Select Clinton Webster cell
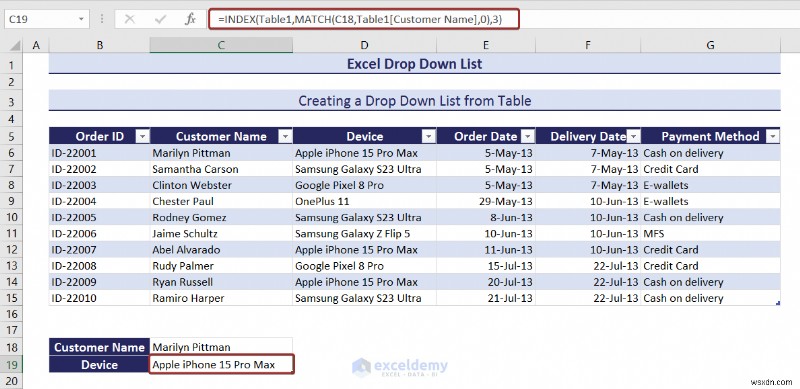This screenshot has width=800, height=389. tap(221, 185)
